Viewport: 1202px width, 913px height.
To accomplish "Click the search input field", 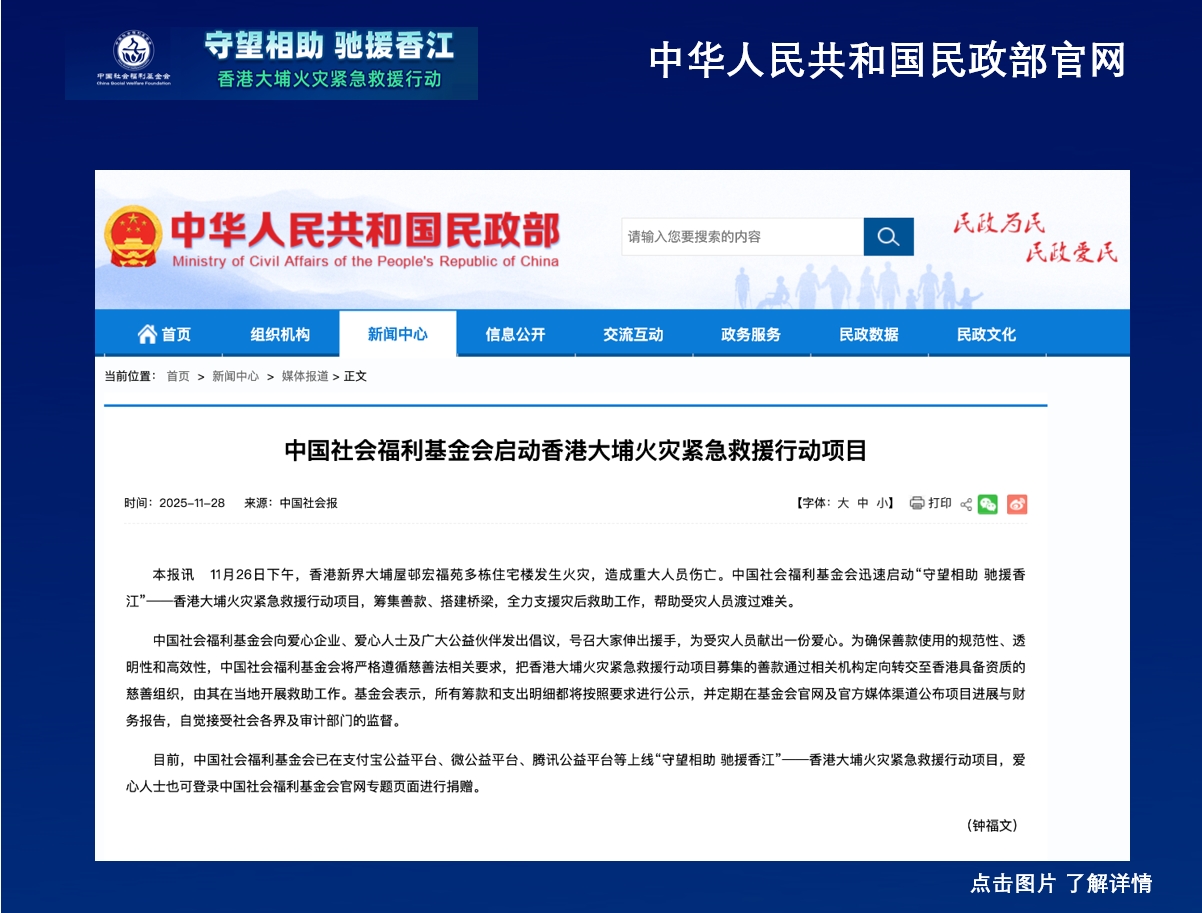I will (x=741, y=237).
